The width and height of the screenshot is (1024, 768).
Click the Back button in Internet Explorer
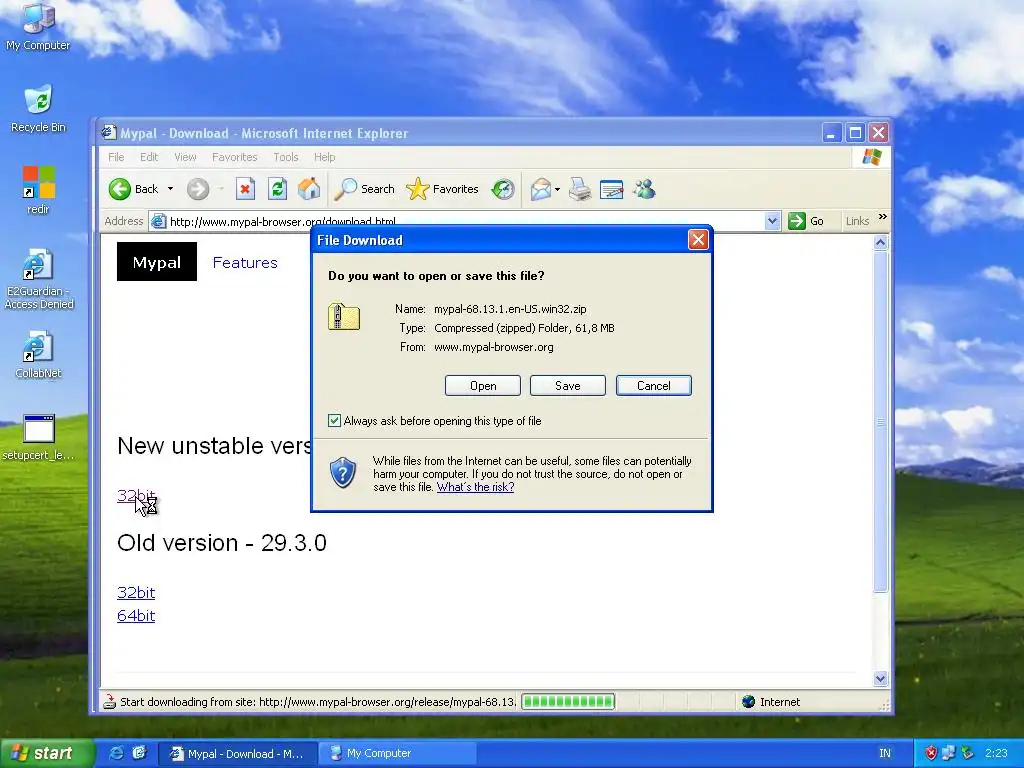[x=134, y=189]
